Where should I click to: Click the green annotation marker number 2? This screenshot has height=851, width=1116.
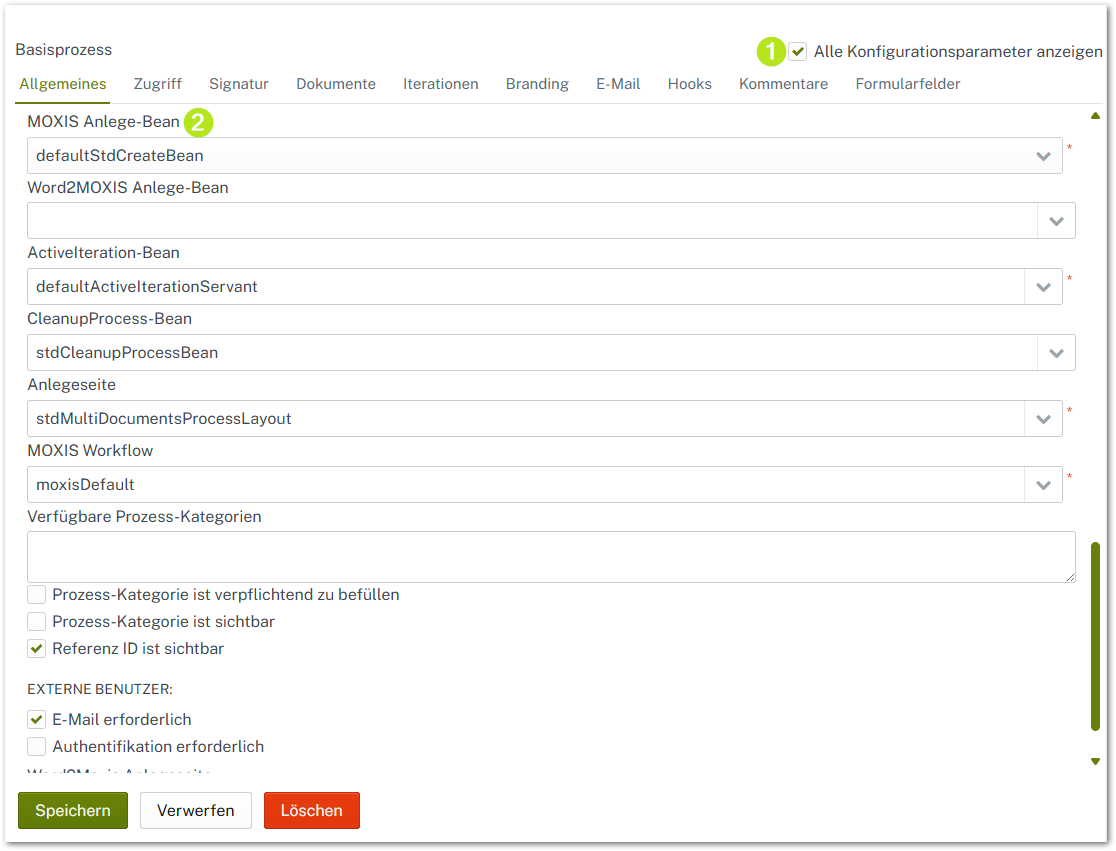click(x=199, y=123)
